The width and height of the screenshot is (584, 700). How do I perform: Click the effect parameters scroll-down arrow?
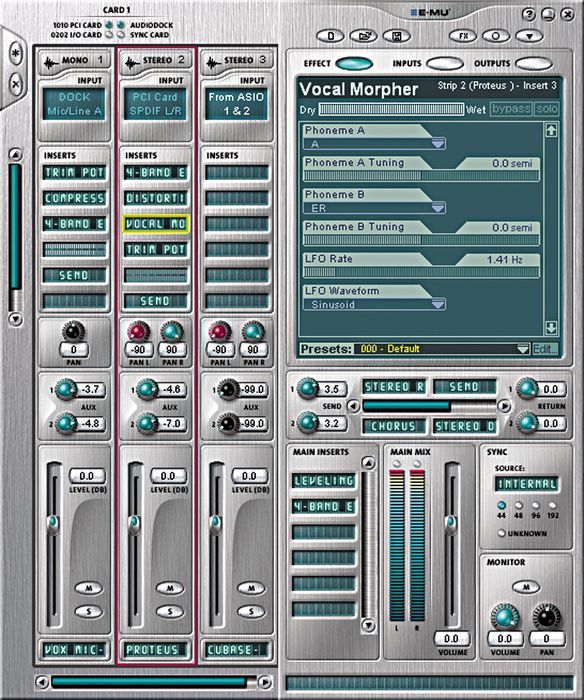551,328
